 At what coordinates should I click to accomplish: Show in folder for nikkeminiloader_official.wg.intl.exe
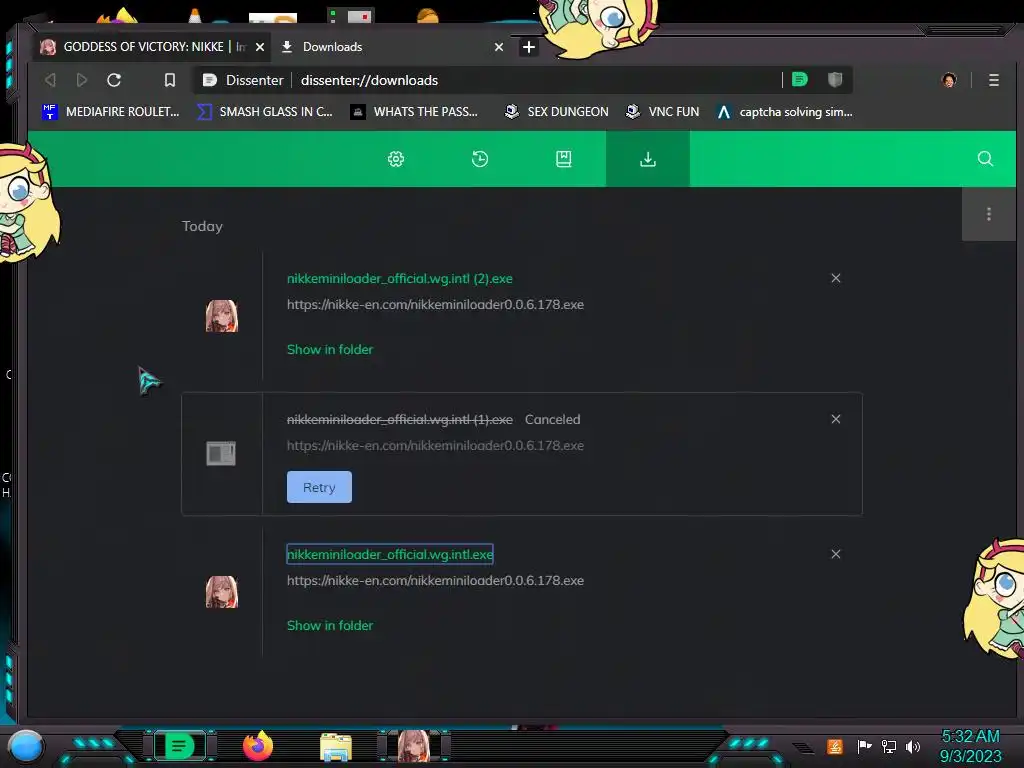coord(330,626)
